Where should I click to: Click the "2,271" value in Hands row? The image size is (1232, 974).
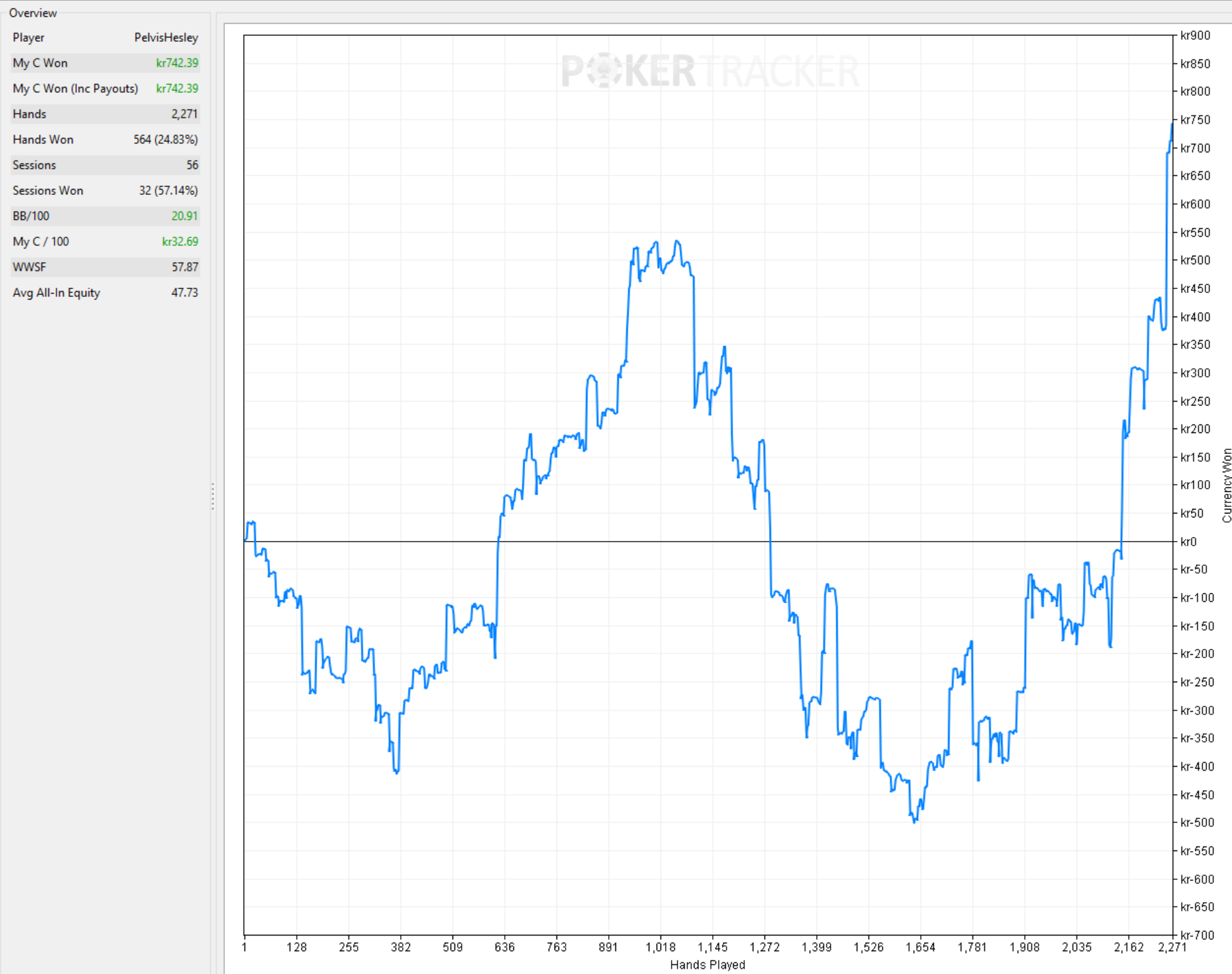[184, 114]
